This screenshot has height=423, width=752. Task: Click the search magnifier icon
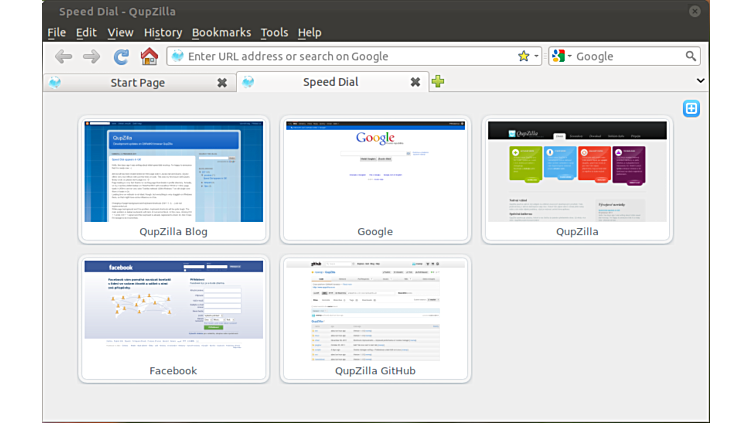point(691,57)
